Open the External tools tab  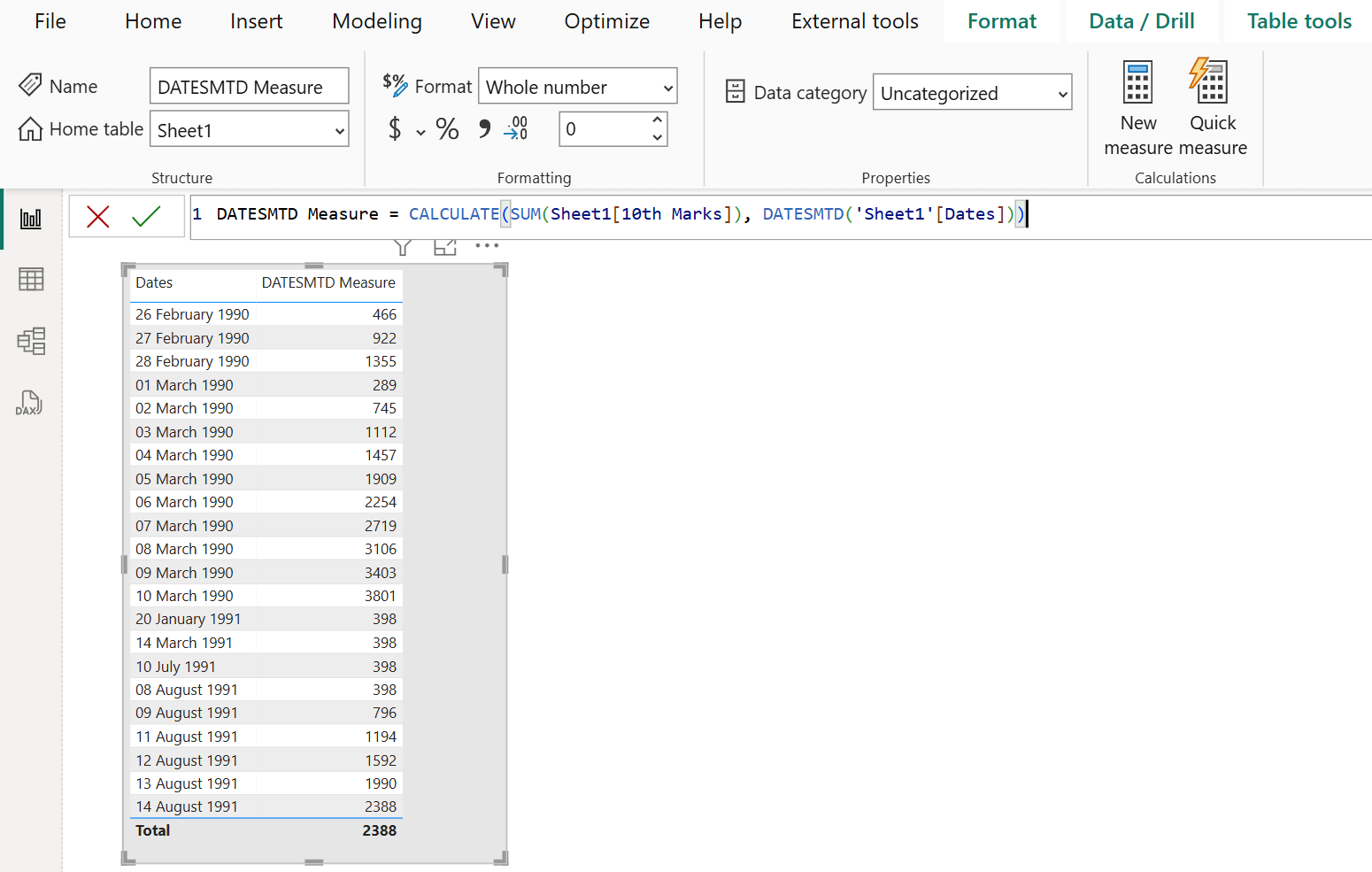pyautogui.click(x=854, y=21)
